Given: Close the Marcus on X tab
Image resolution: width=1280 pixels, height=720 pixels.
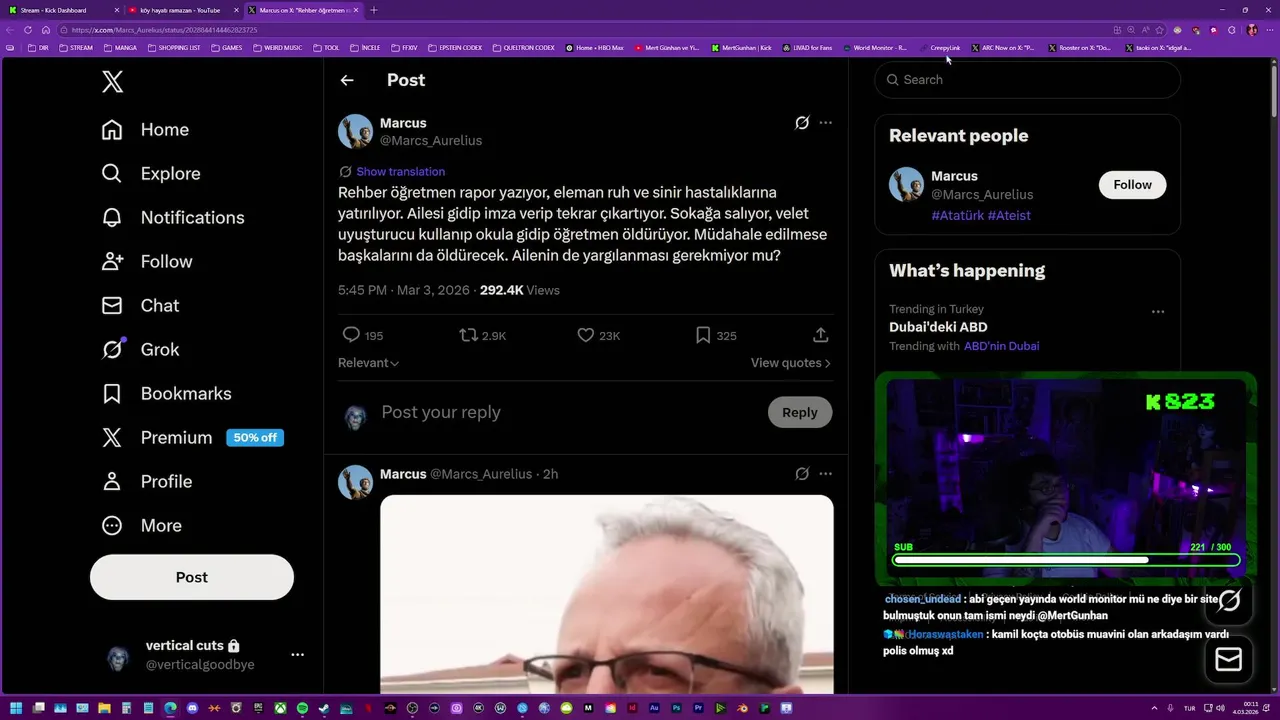Looking at the screenshot, I should (x=356, y=10).
